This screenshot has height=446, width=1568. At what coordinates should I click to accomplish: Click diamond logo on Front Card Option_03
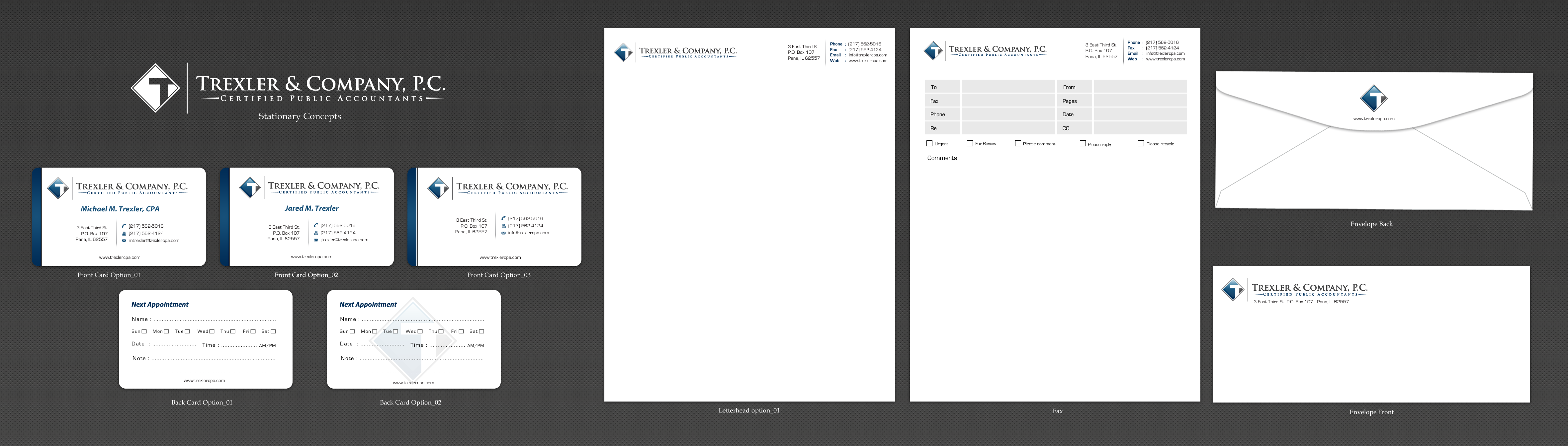coord(438,188)
